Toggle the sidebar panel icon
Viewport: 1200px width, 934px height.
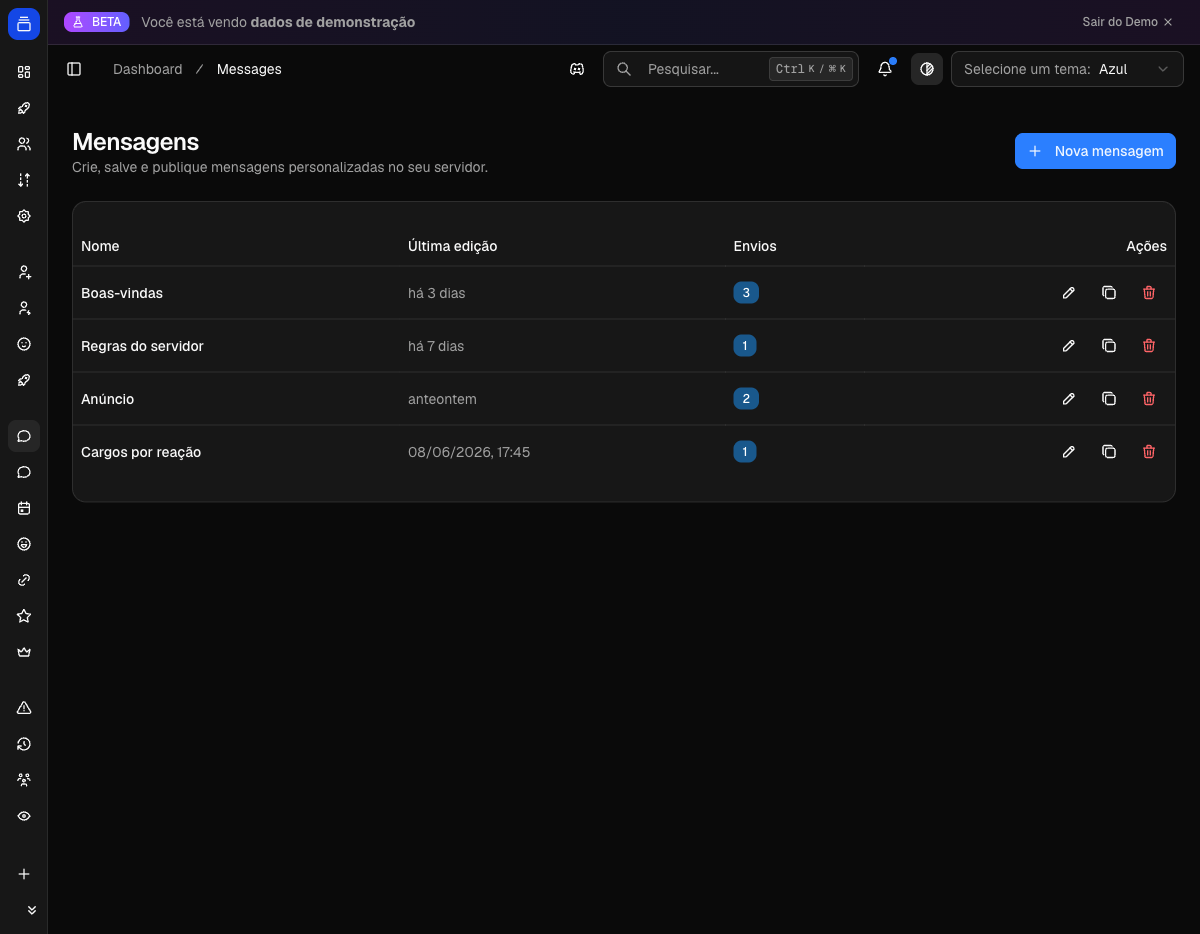74,69
